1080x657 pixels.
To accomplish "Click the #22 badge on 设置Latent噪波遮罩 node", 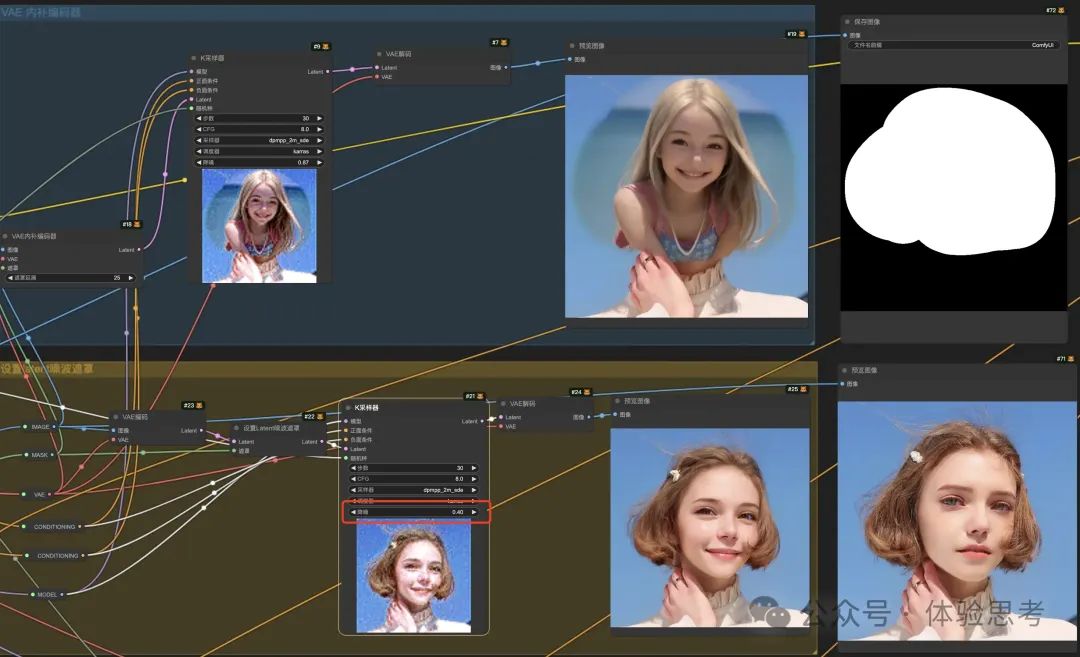I will pos(314,416).
